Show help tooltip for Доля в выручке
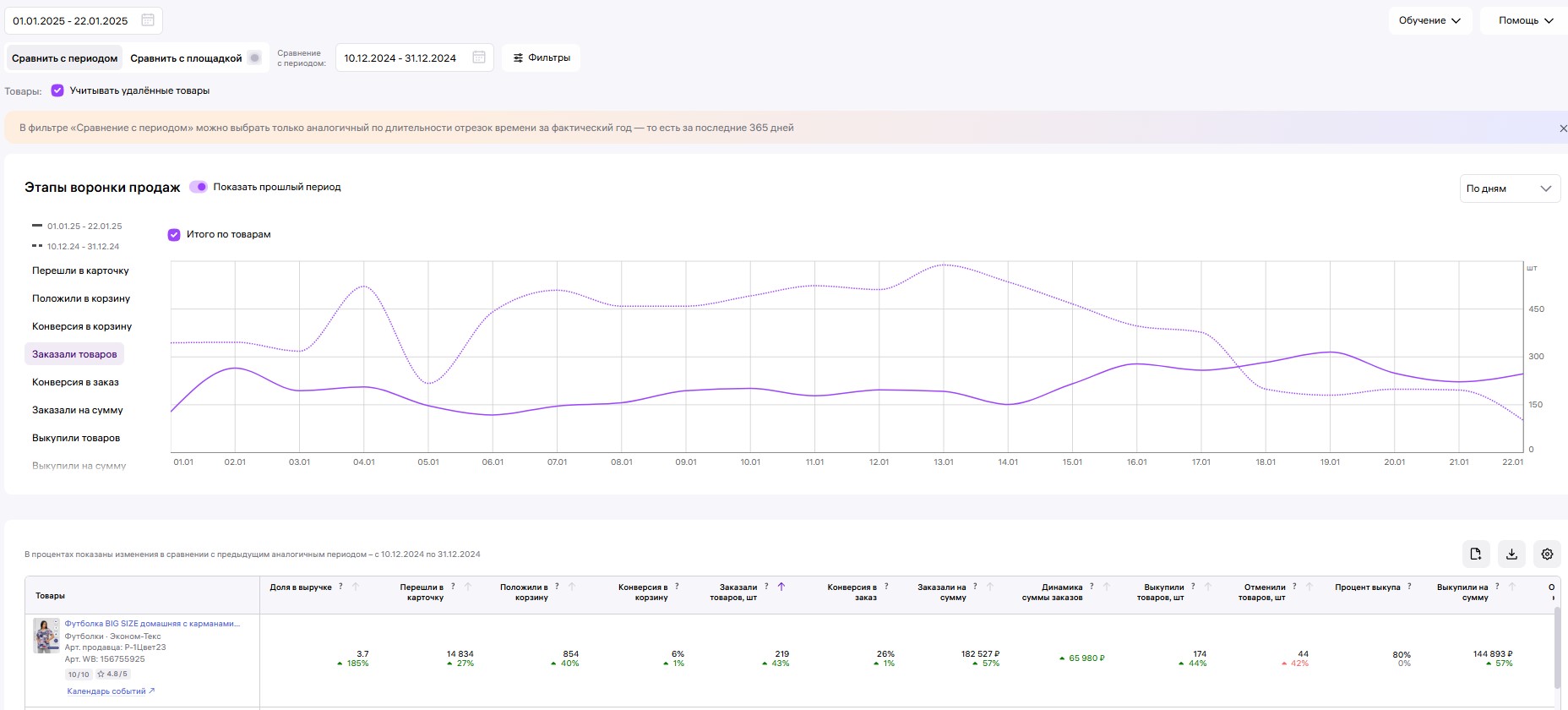 click(341, 587)
